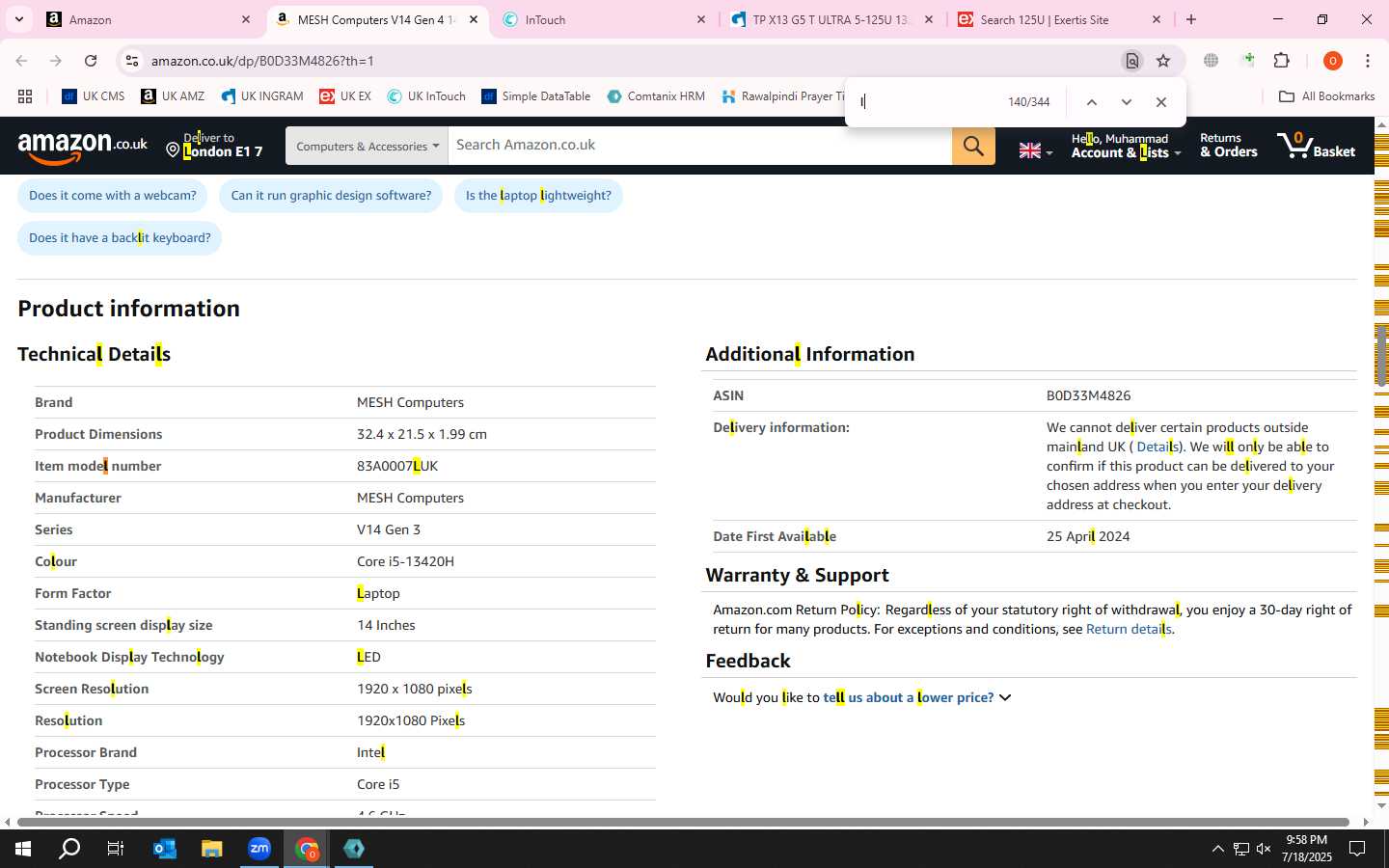The height and width of the screenshot is (868, 1389).
Task: Open Computers & Accessories search category dropdown
Action: coord(367,146)
